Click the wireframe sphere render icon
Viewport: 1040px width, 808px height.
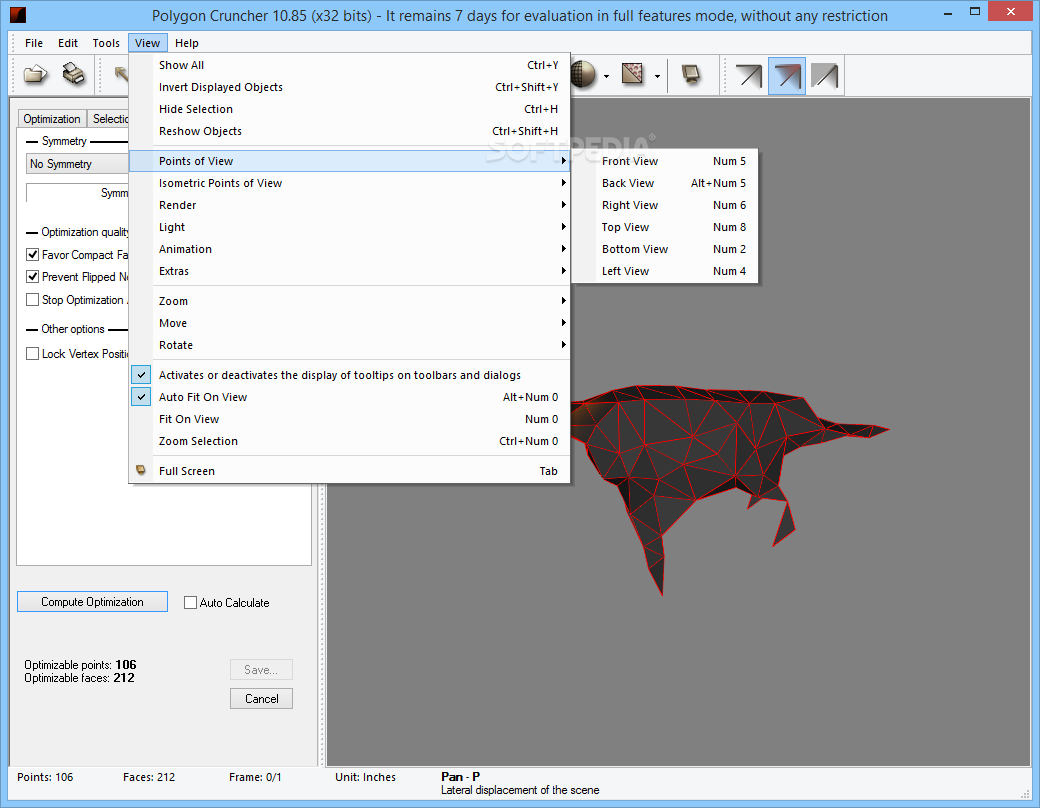pyautogui.click(x=583, y=75)
